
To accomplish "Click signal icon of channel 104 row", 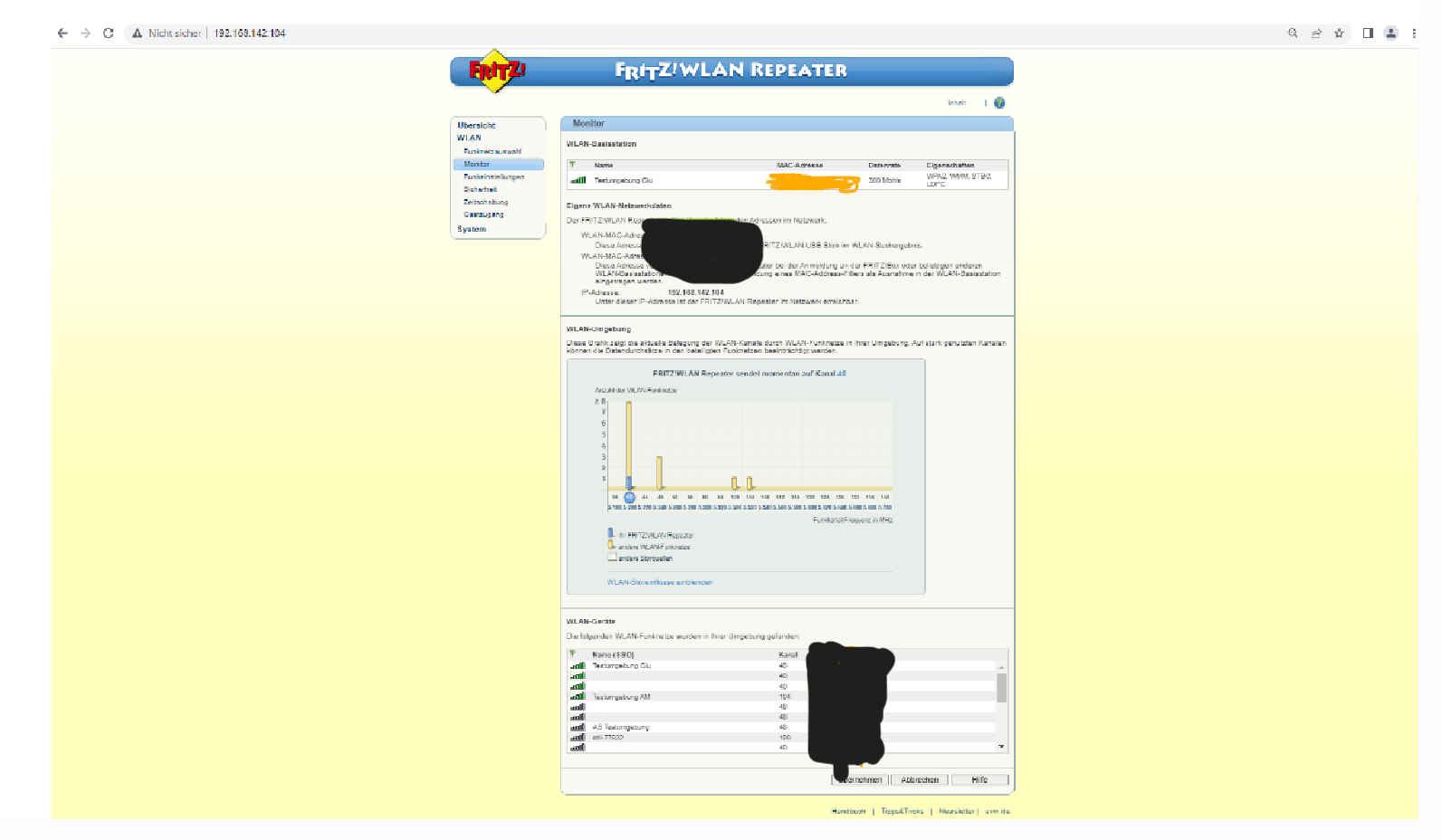I will click(x=578, y=697).
